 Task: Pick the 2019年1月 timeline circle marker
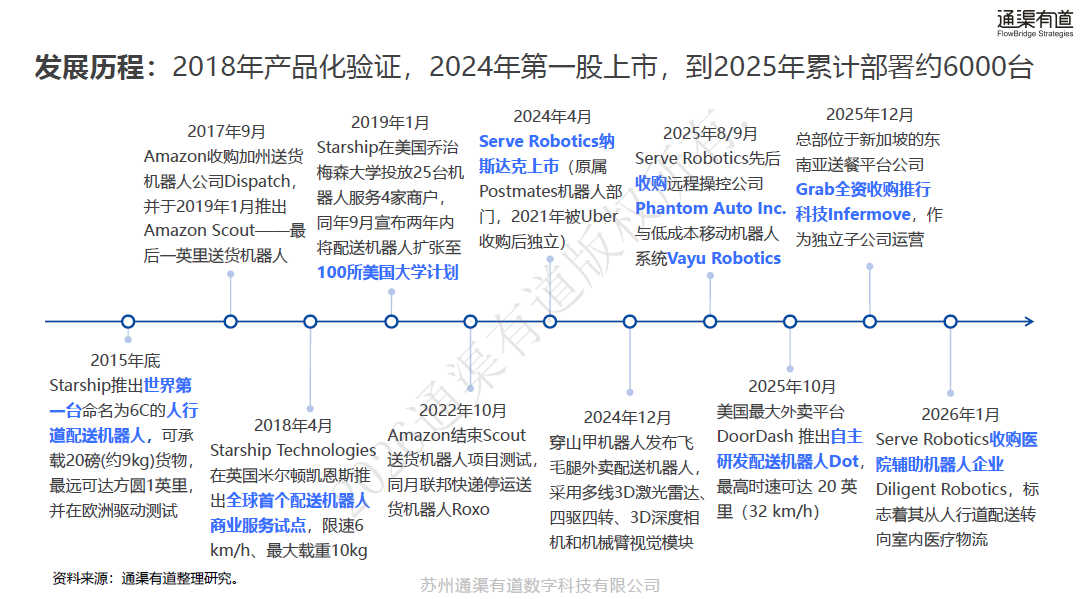[x=391, y=322]
